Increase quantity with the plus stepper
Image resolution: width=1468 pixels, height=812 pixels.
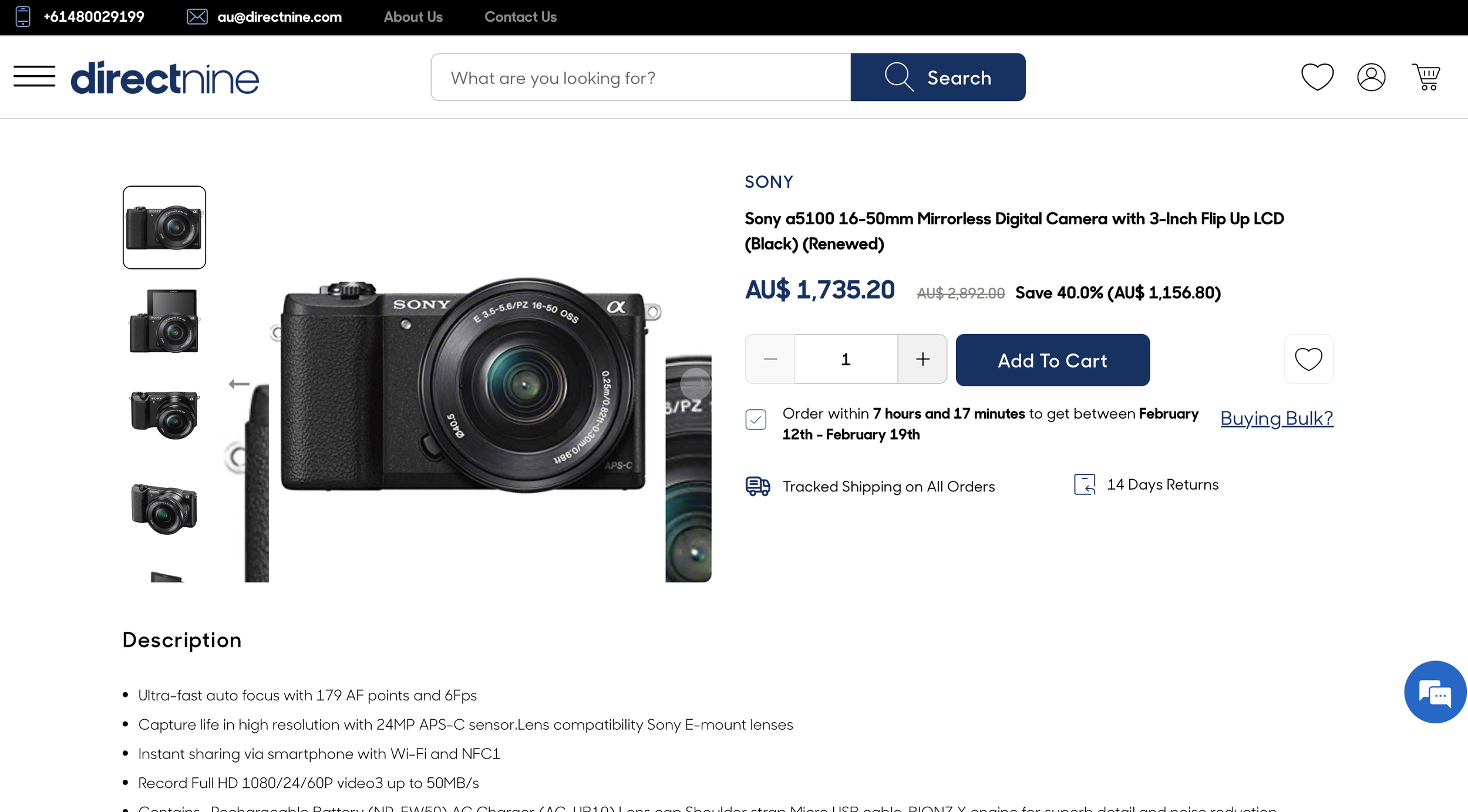[x=922, y=359]
